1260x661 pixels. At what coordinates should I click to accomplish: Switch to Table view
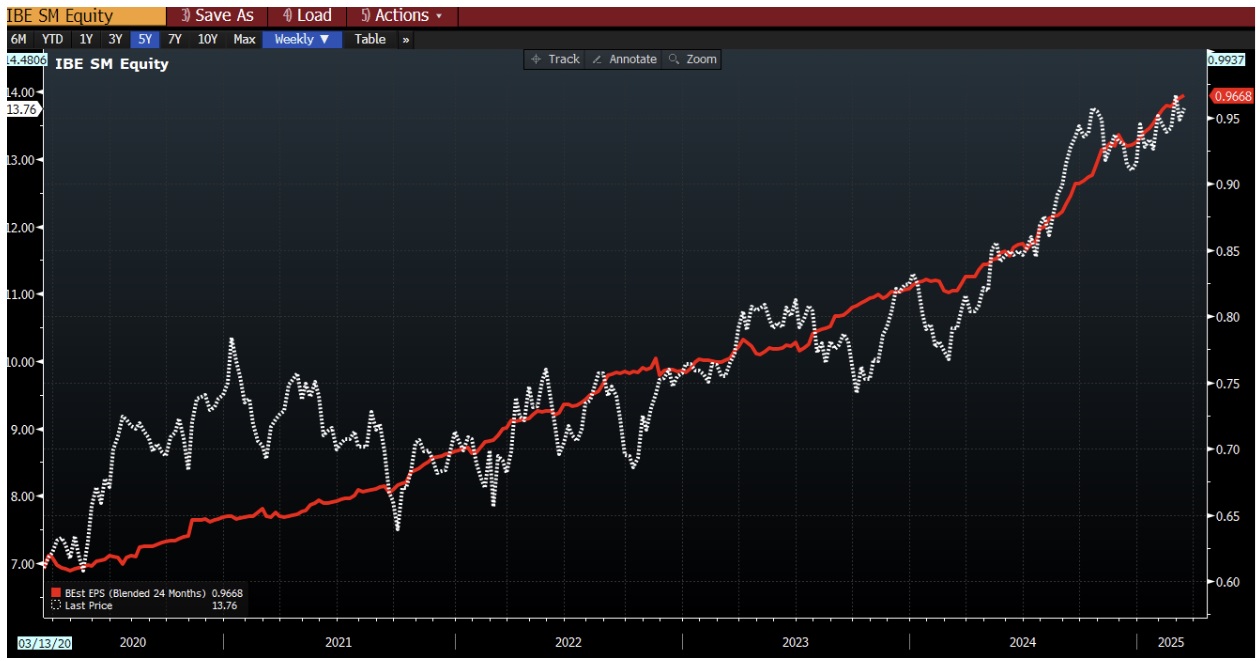(370, 39)
